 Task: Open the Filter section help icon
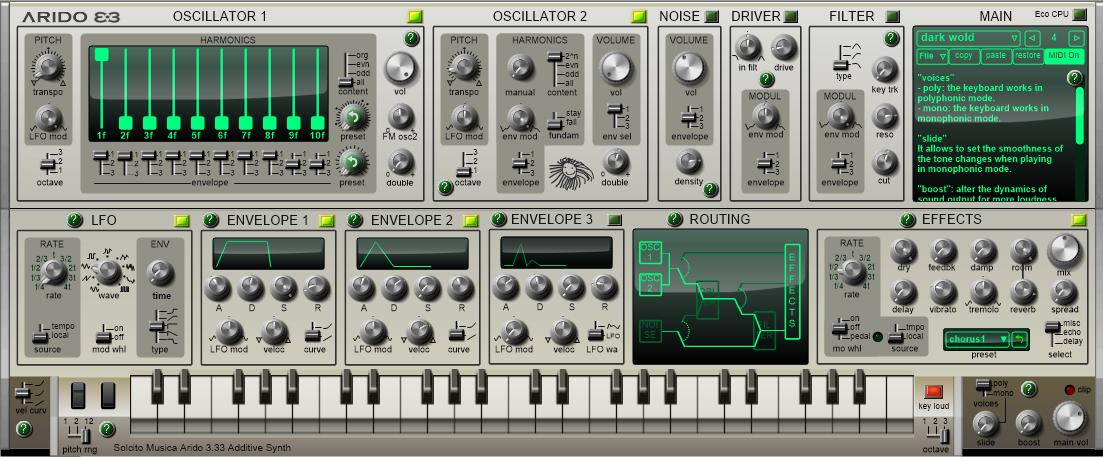[x=892, y=38]
